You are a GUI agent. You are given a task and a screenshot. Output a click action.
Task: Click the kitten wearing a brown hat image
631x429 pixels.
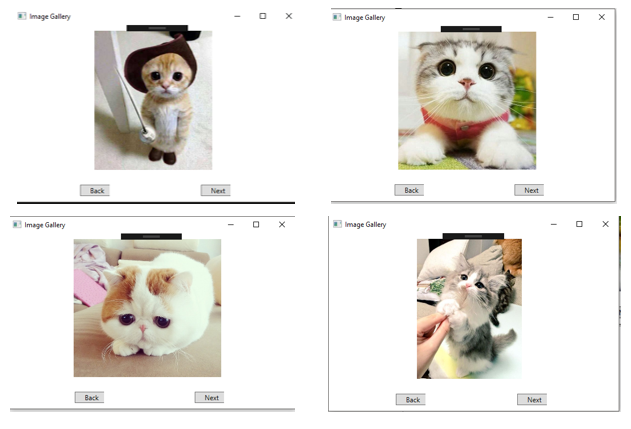coord(153,100)
